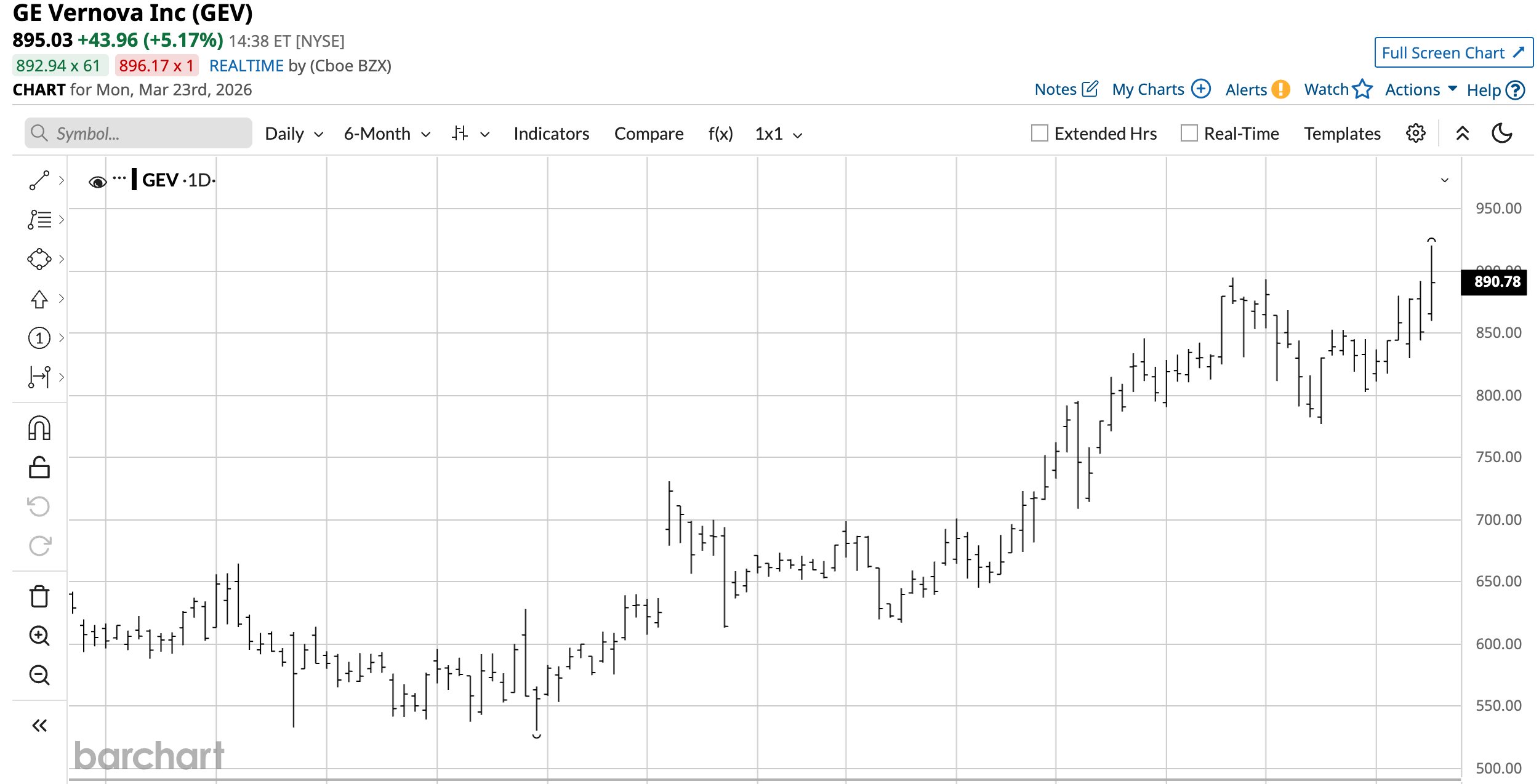Collapse the drawing tools sidebar

point(39,726)
